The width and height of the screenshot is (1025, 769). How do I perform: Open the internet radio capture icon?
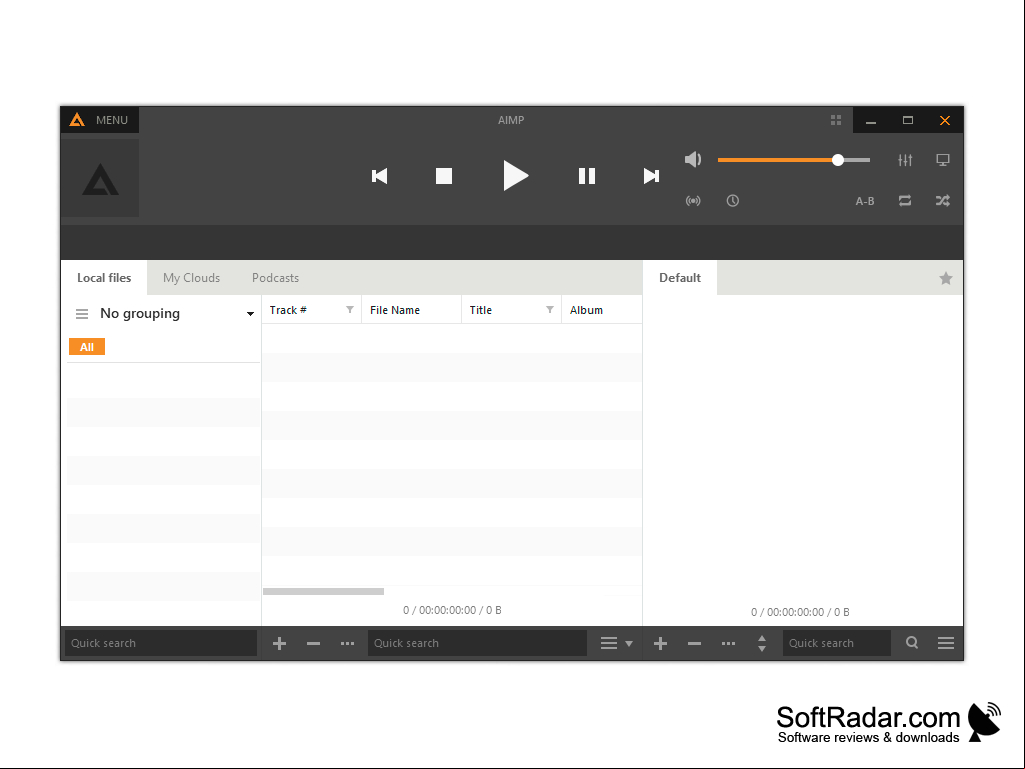693,201
